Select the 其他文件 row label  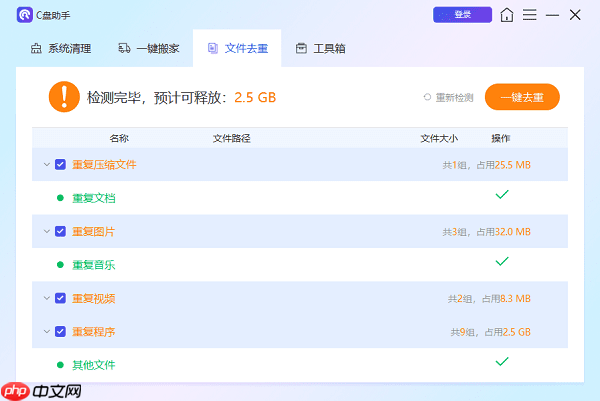94,365
